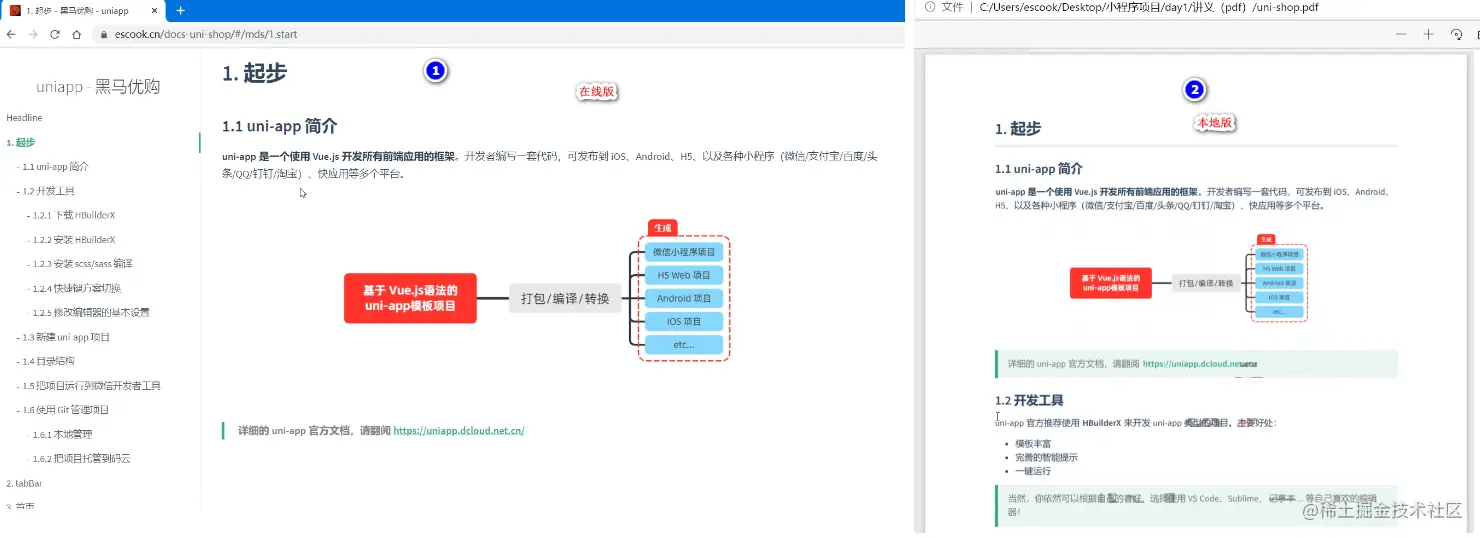Viewport: 1480px width, 538px height.
Task: Click the '1.1 uni-app 简介' heading in the PDF
Action: [x=1039, y=169]
